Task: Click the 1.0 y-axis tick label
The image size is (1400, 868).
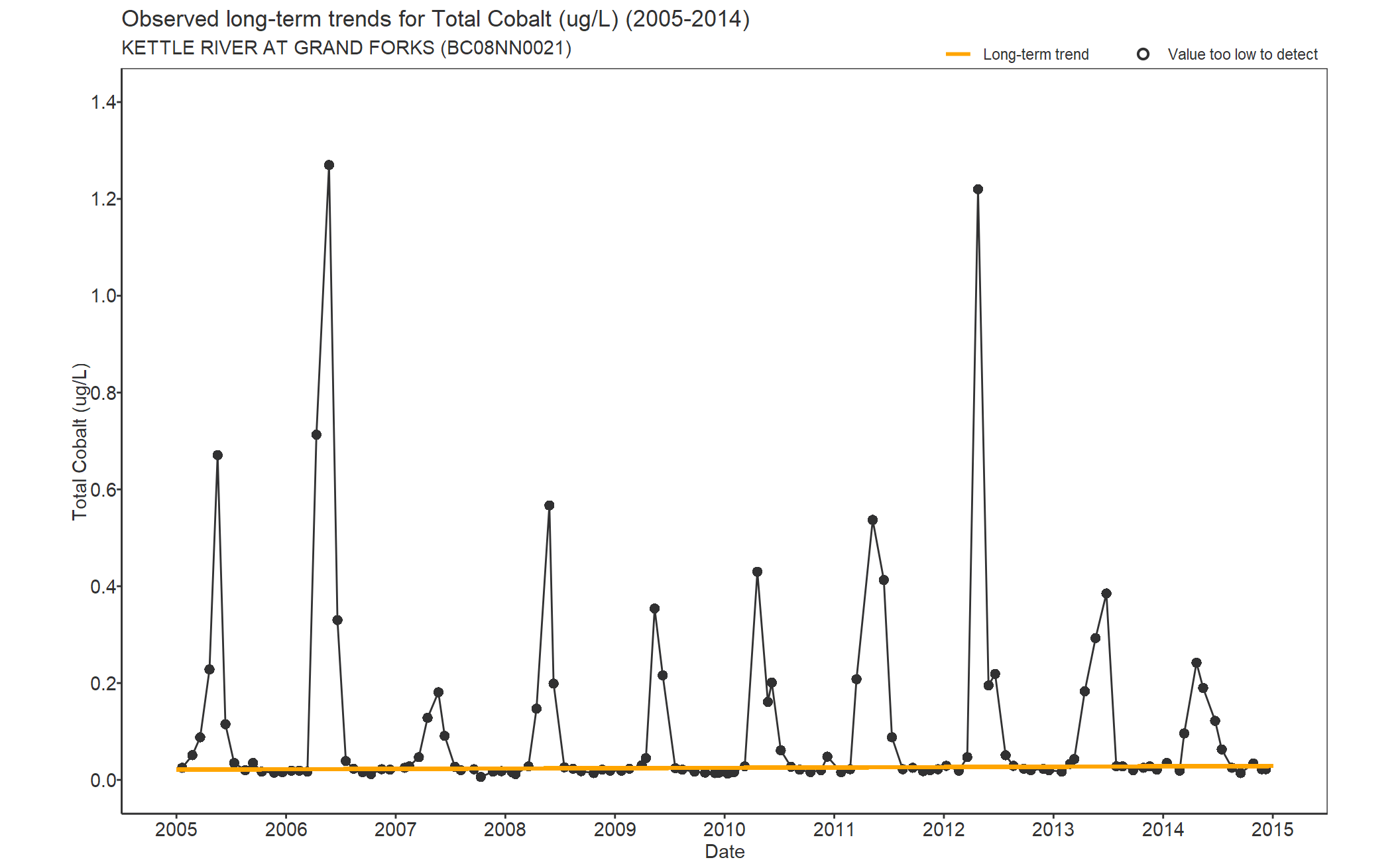Action: 103,296
